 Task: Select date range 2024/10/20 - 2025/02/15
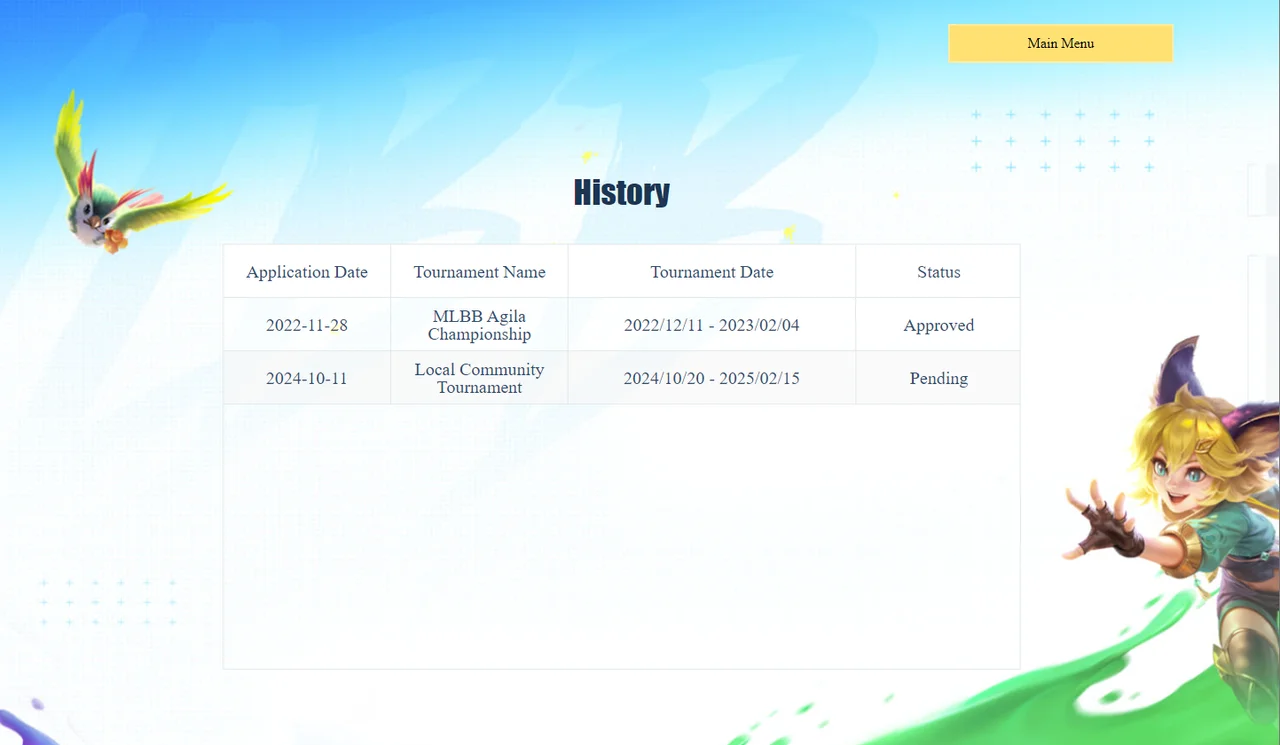(711, 378)
